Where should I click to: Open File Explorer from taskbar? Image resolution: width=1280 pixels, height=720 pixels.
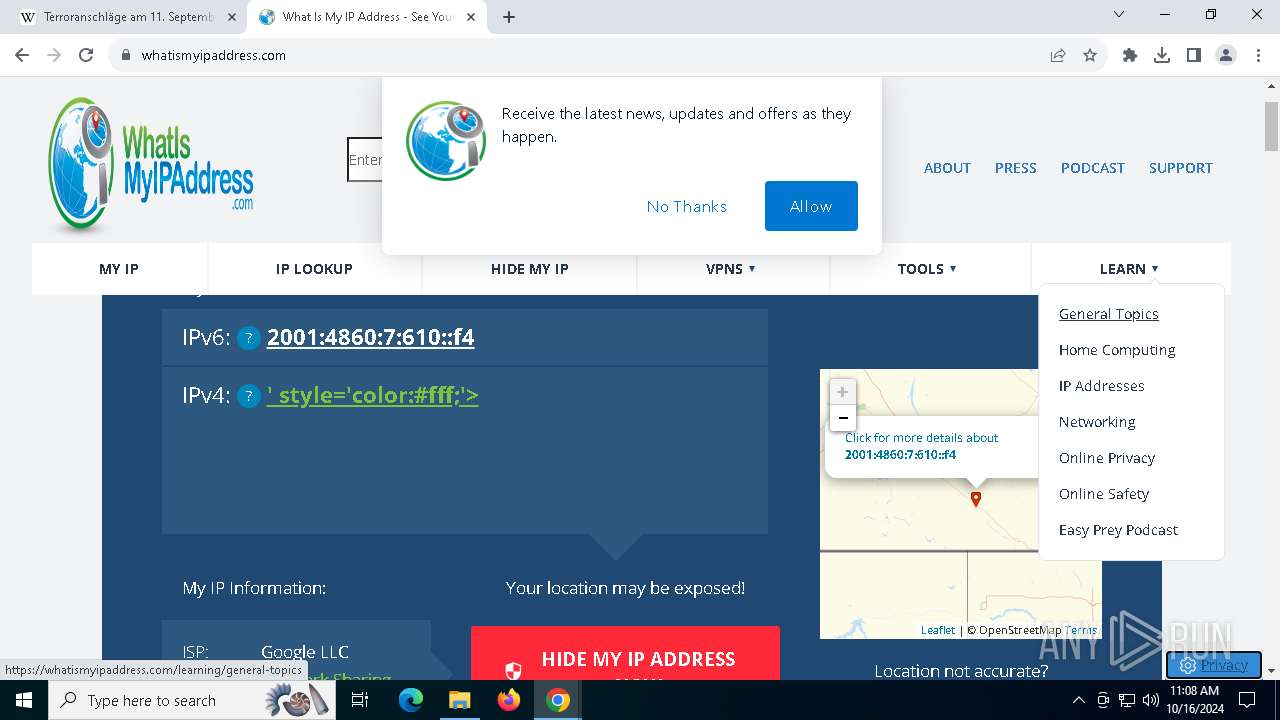coord(459,700)
